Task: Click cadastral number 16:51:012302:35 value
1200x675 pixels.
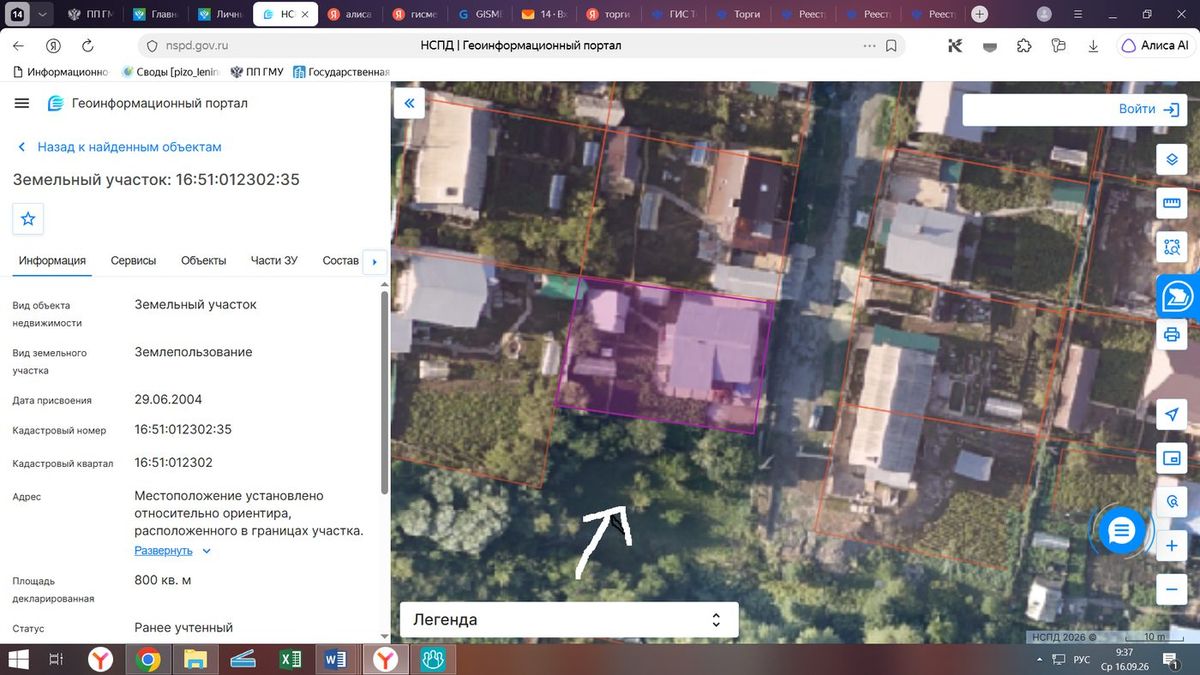Action: [x=183, y=429]
